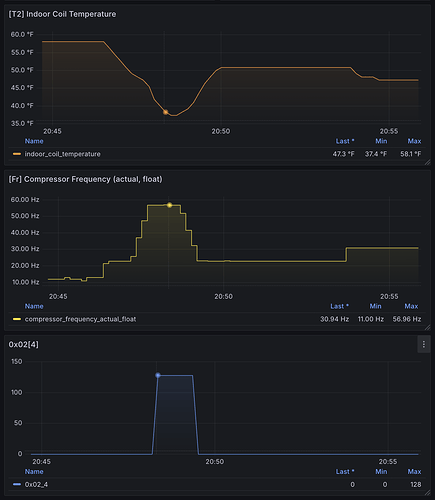Image resolution: width=435 pixels, height=500 pixels.
Task: Open color picker for compressor_frequency_actual_float swatch
Action: pyautogui.click(x=17, y=319)
